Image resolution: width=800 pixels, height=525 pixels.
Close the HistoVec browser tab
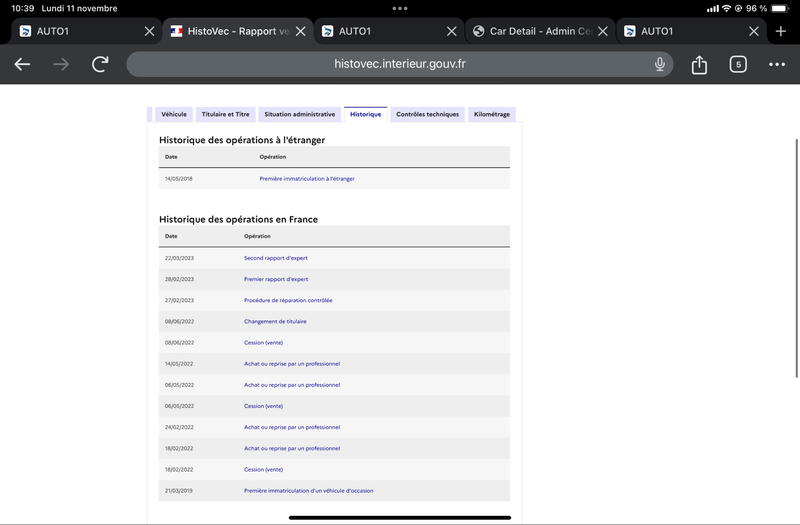click(301, 31)
